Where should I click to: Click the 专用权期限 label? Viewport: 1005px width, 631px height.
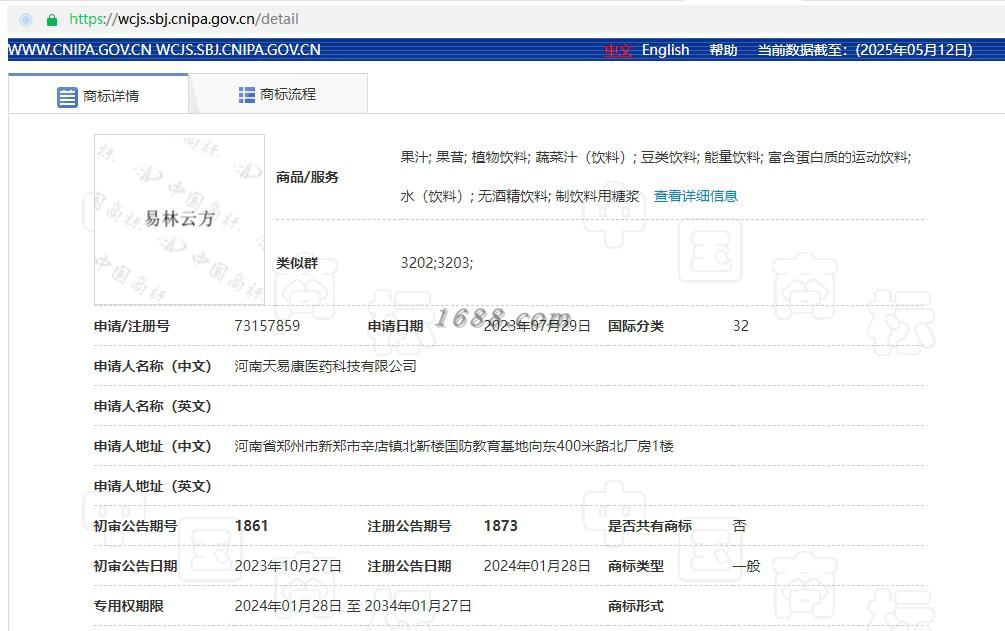[128, 606]
